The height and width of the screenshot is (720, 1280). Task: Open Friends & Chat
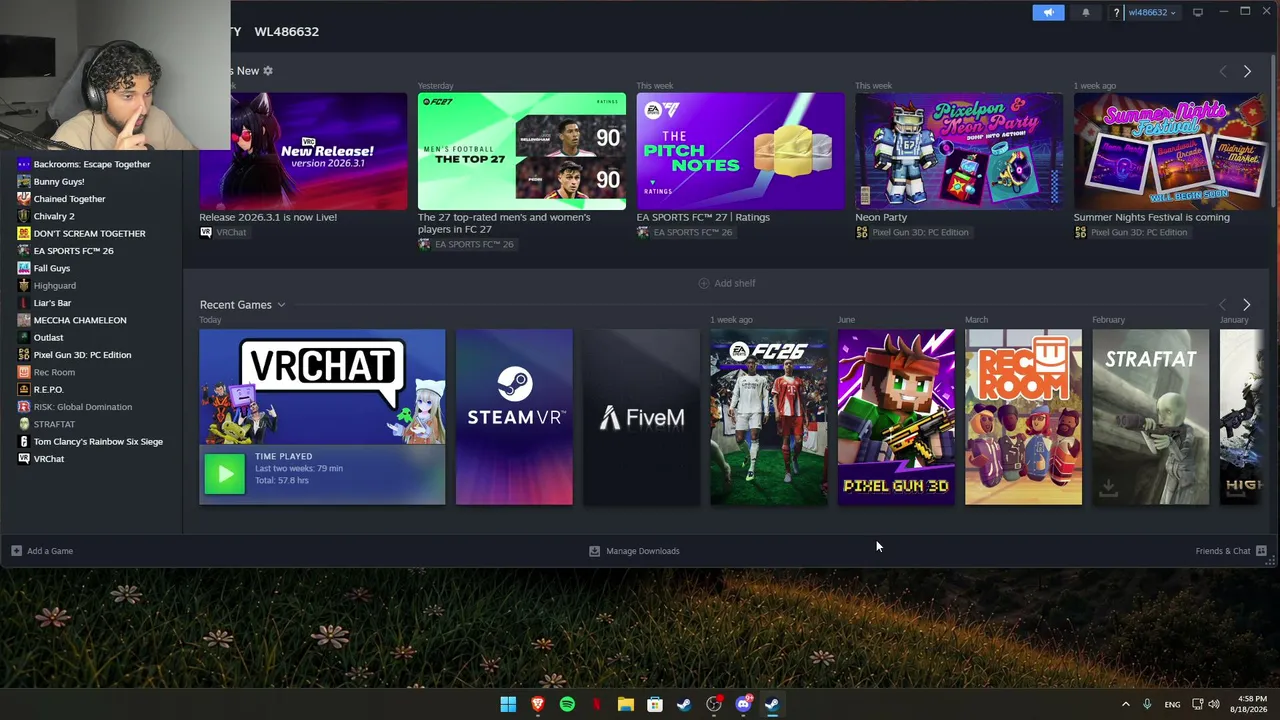[x=1231, y=551]
